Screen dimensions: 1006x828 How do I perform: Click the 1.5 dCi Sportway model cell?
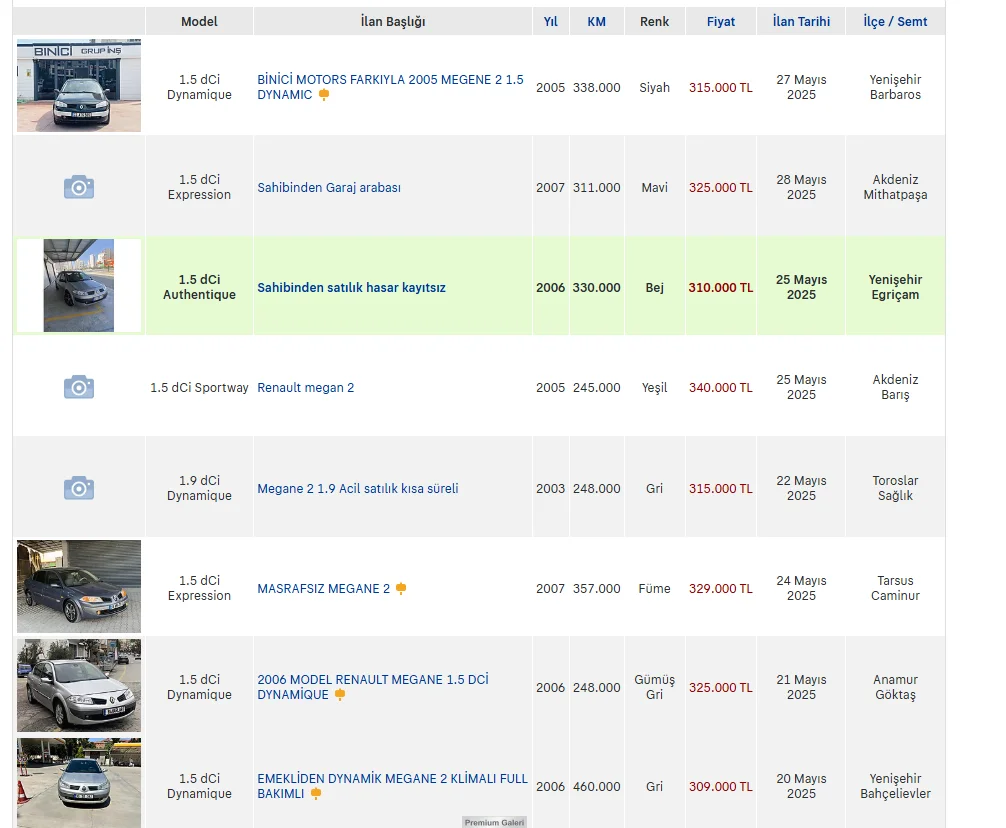click(x=199, y=387)
